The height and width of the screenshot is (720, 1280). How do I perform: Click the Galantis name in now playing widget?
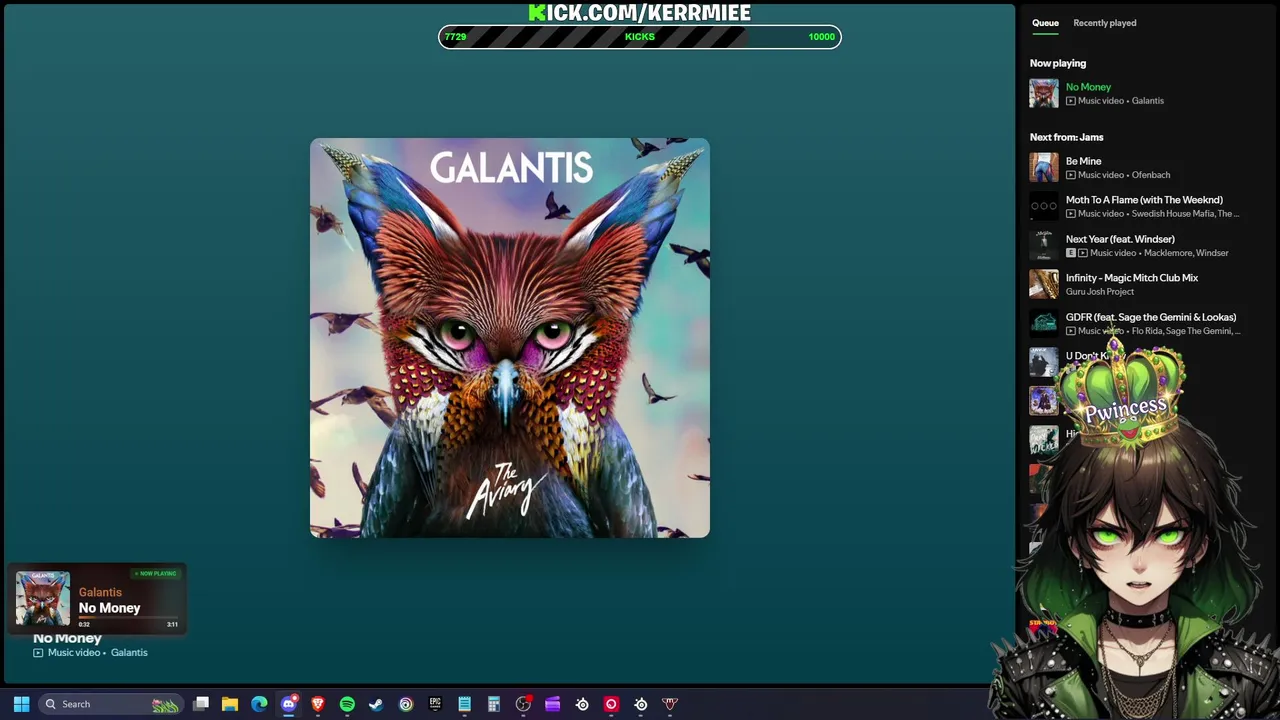100,592
